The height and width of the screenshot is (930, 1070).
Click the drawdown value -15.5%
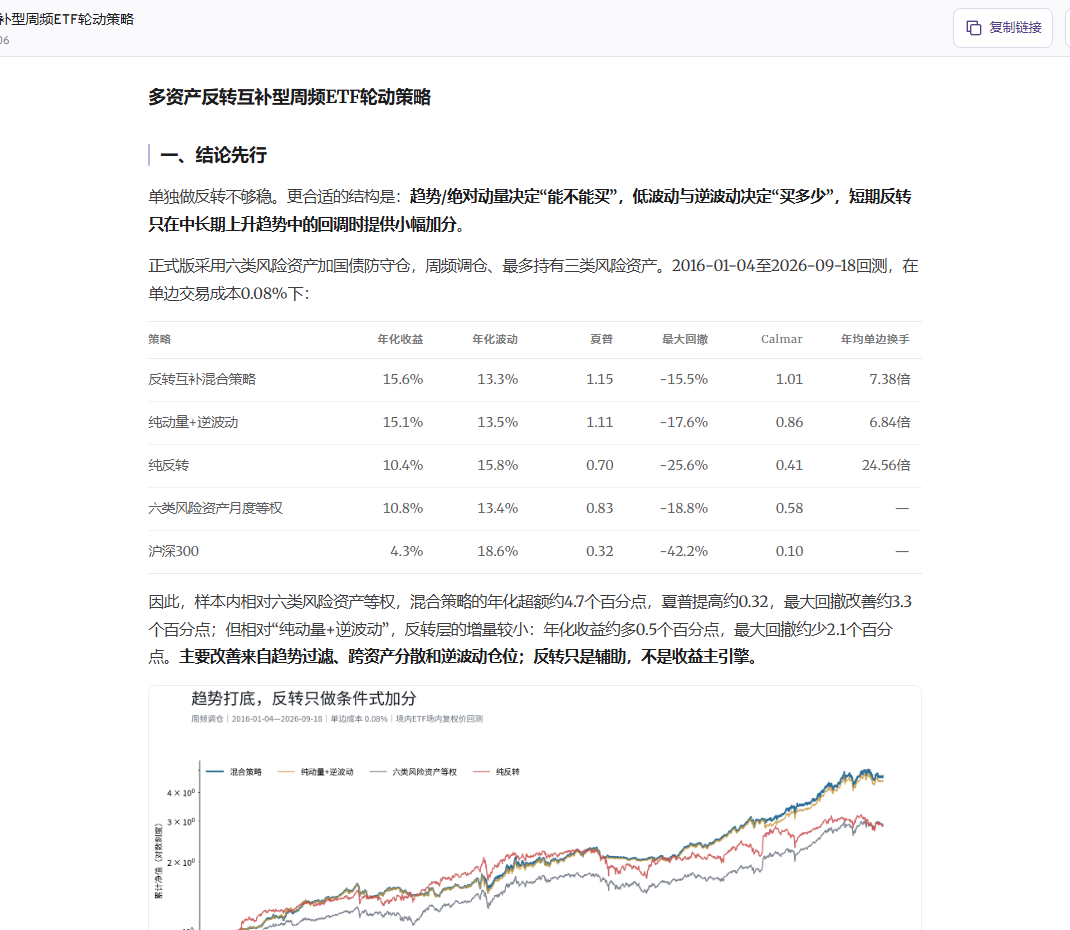coord(684,379)
